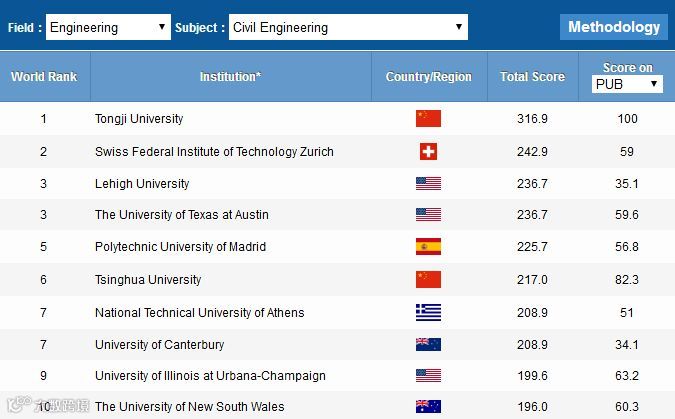Viewport: 675px width, 419px height.
Task: Click the Australia flag in New South Wales row
Action: pos(428,407)
